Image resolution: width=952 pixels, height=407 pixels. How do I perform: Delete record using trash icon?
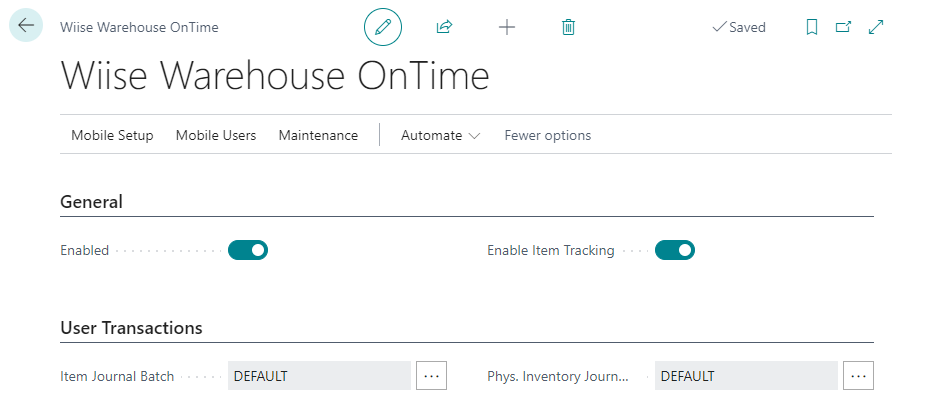pos(568,27)
